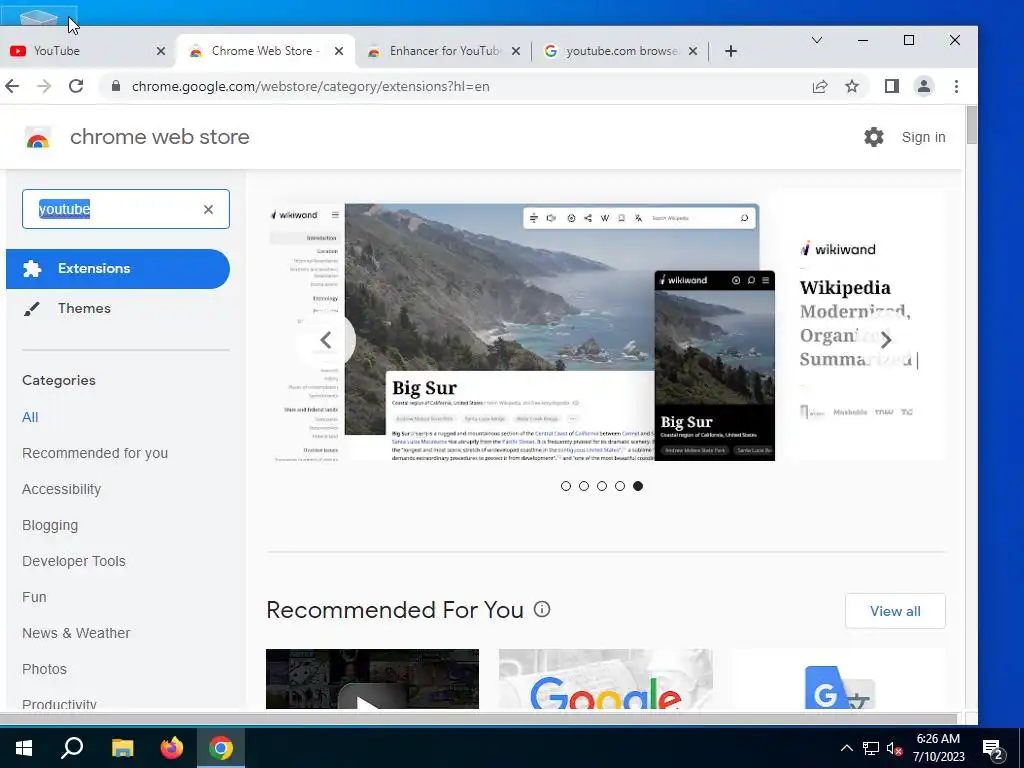Open the Accessibility category
The width and height of the screenshot is (1024, 768).
61,489
